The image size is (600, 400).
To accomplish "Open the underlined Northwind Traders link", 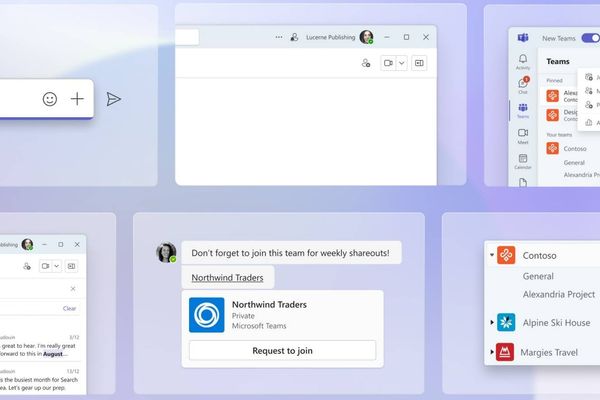I will [x=227, y=278].
